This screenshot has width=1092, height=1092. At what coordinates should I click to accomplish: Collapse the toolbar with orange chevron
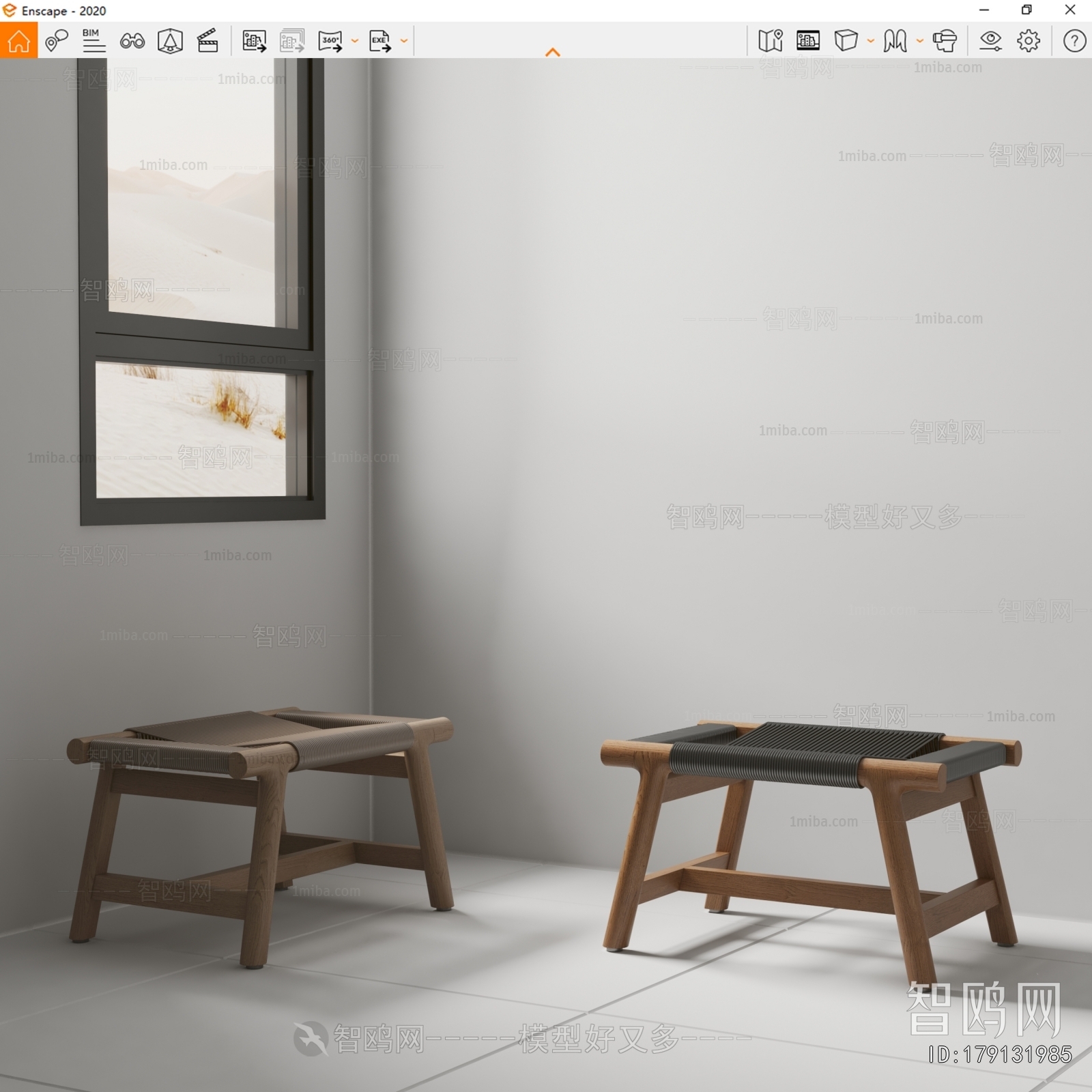pyautogui.click(x=553, y=52)
